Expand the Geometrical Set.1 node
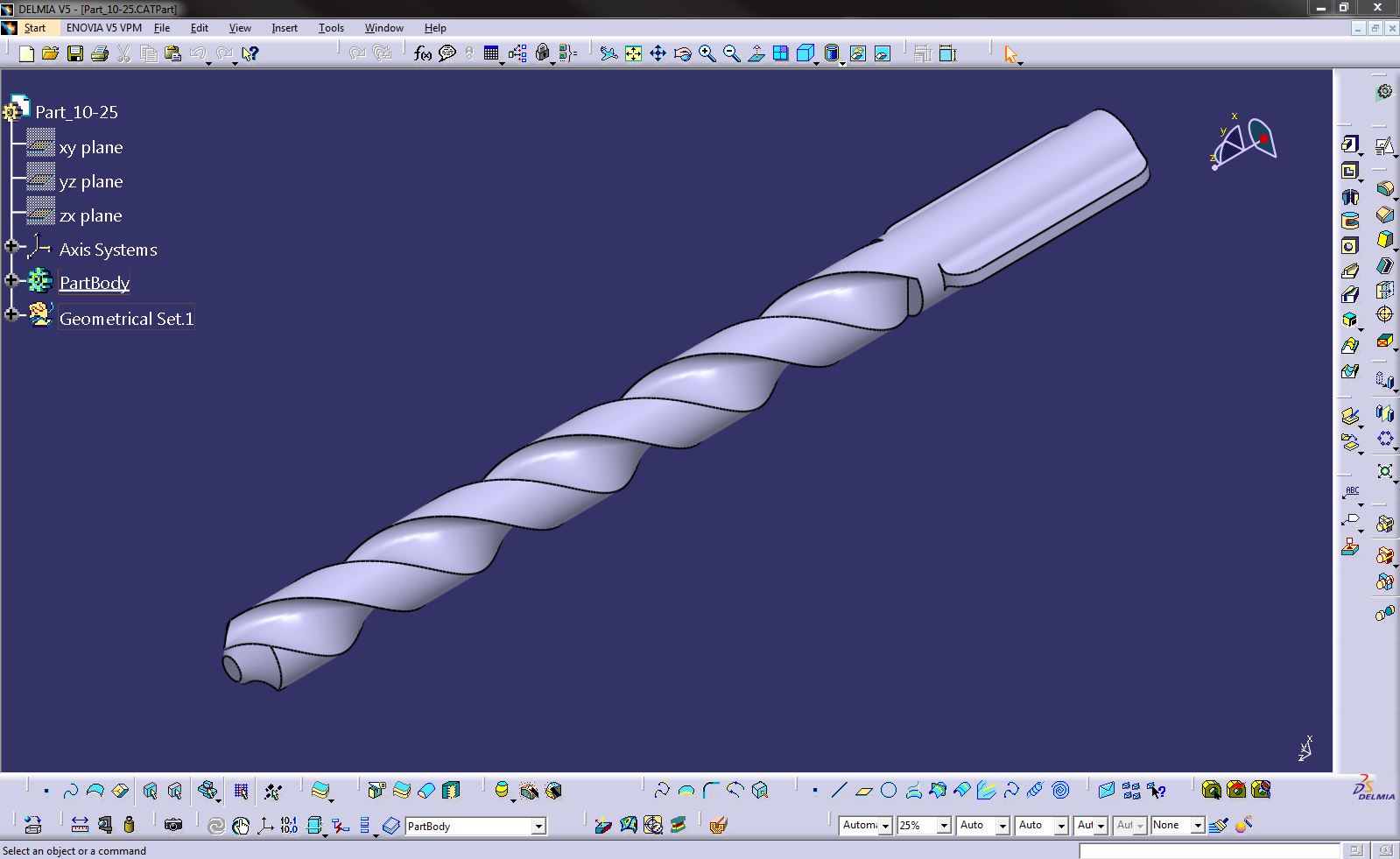1400x859 pixels. (11, 314)
